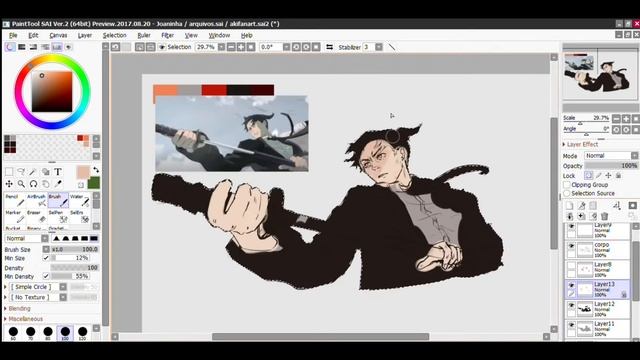This screenshot has width=640, height=360.
Task: Select the Move tool
Action: 9,184
